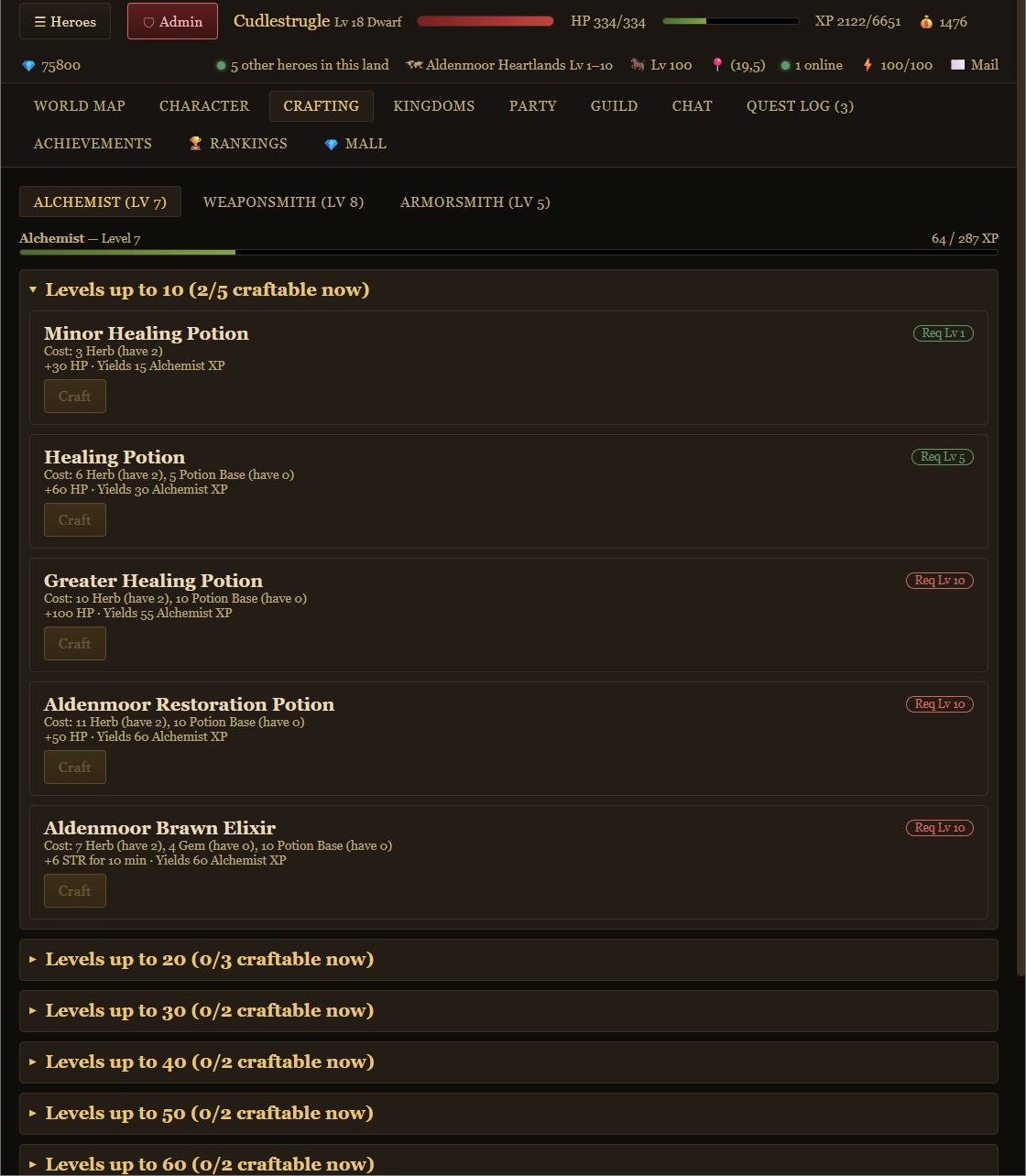Click 'Cost: 3 Herb (have 2)' text

(104, 352)
